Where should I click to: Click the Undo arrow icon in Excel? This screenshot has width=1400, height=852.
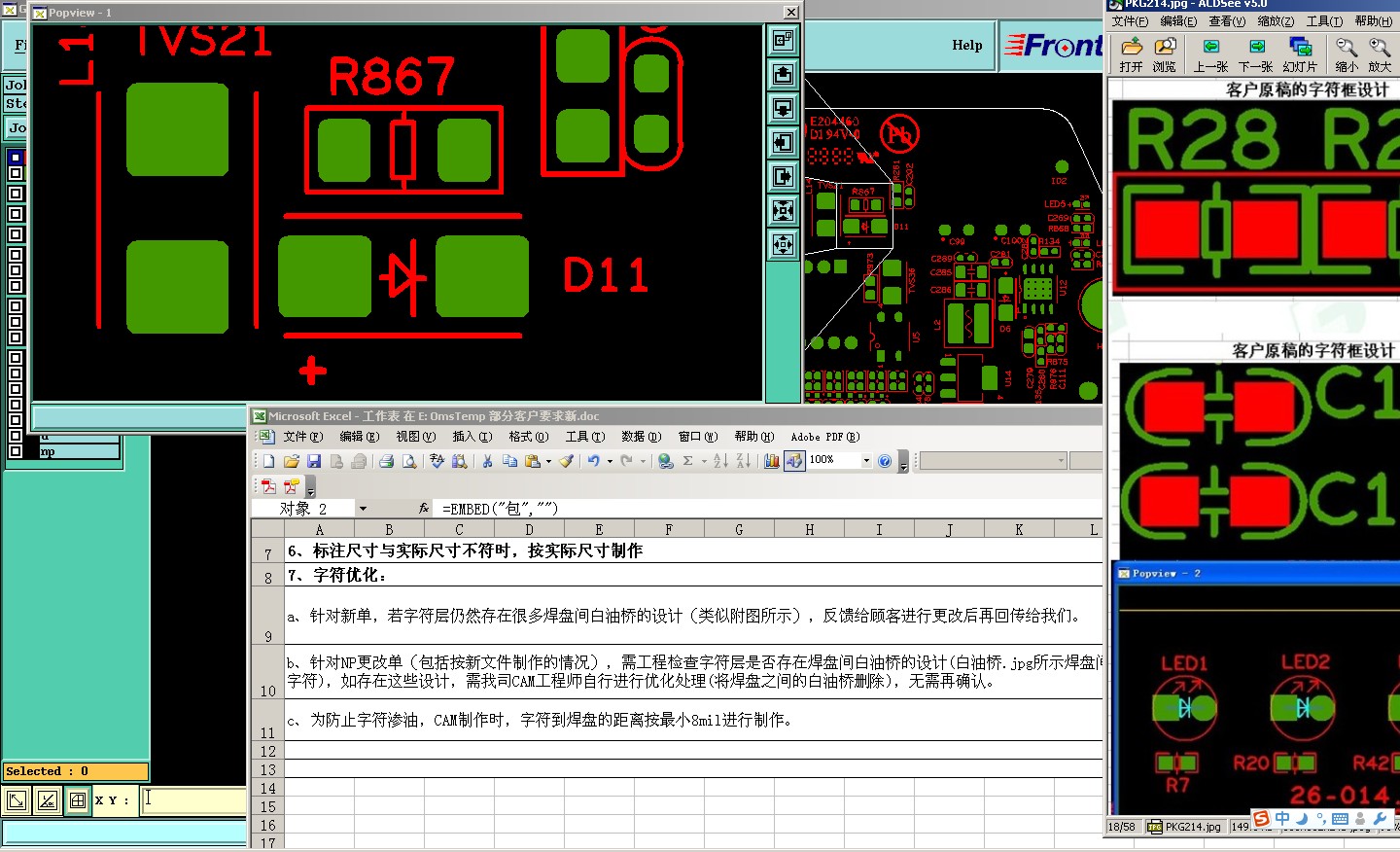point(593,461)
